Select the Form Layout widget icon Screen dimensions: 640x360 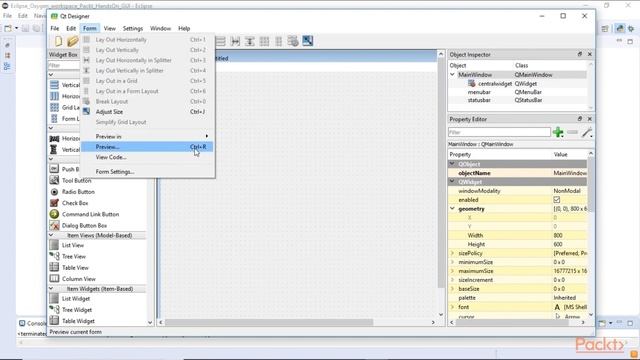tap(54, 119)
